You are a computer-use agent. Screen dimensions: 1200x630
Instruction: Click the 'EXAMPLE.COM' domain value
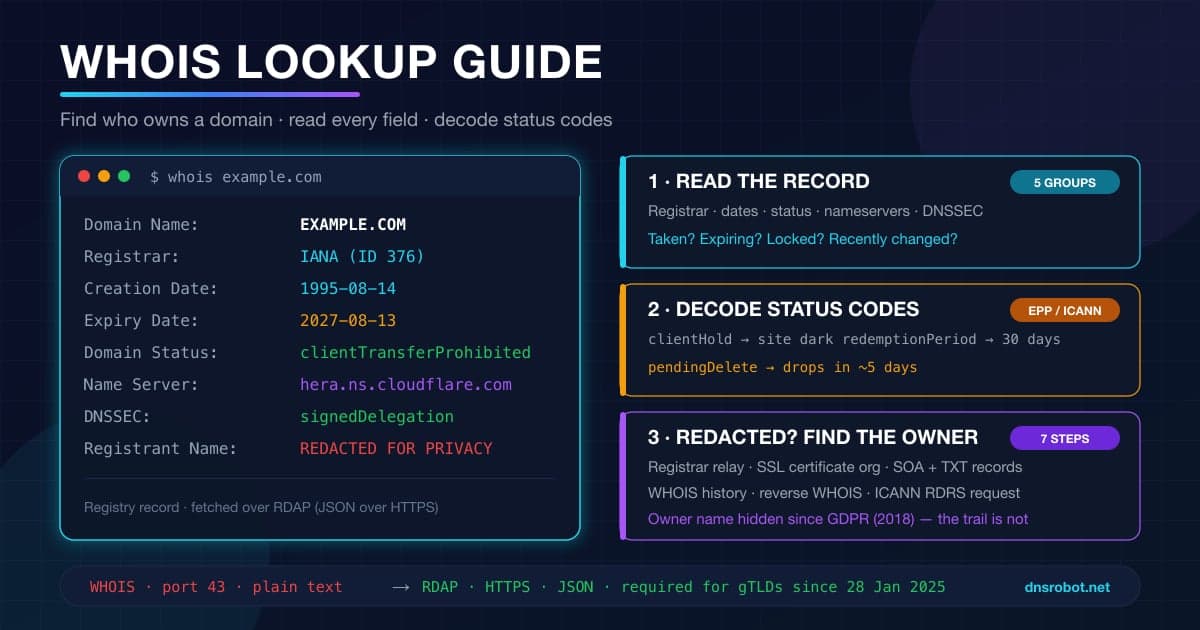pyautogui.click(x=353, y=225)
